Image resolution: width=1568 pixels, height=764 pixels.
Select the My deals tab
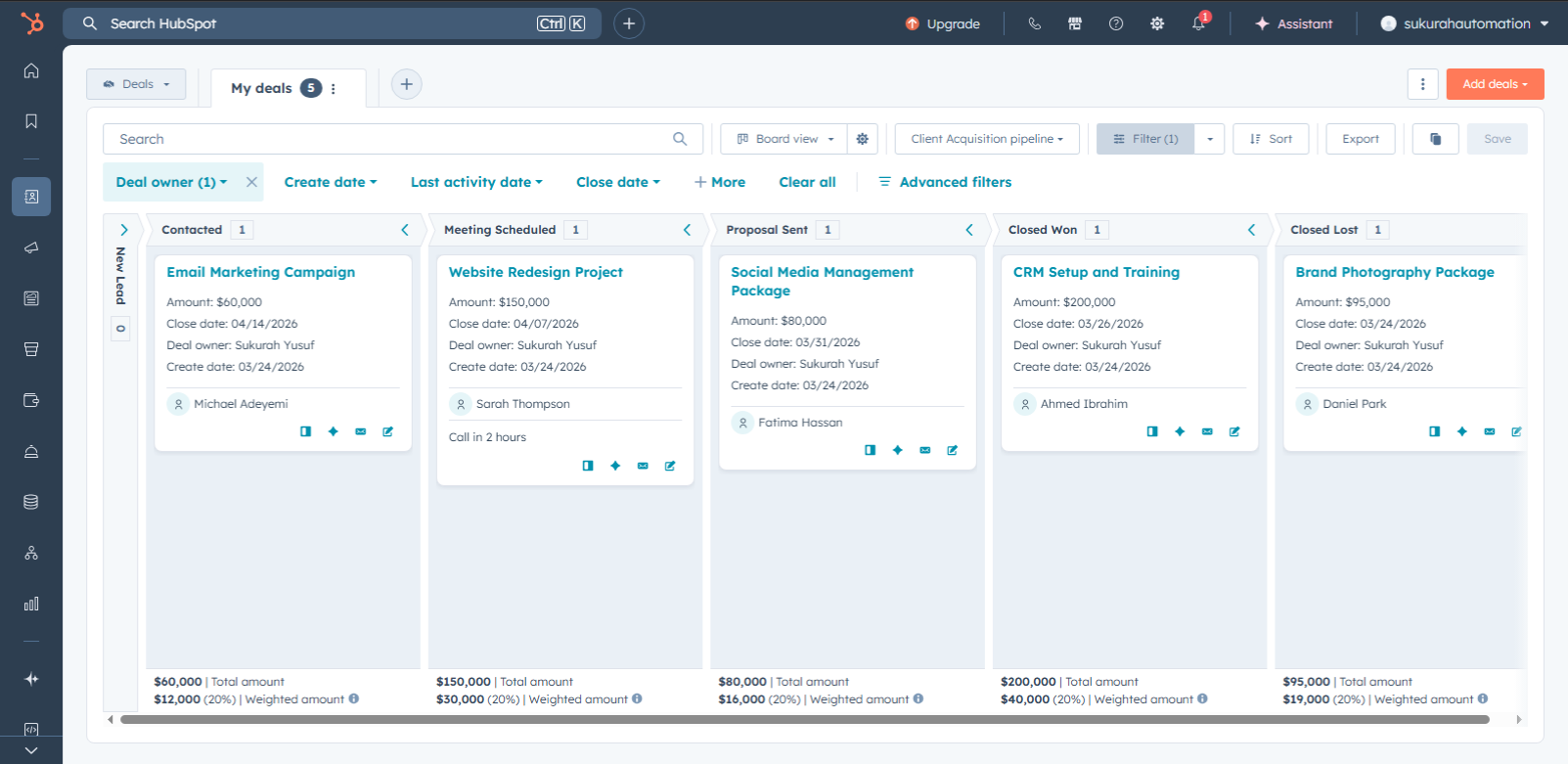[261, 88]
